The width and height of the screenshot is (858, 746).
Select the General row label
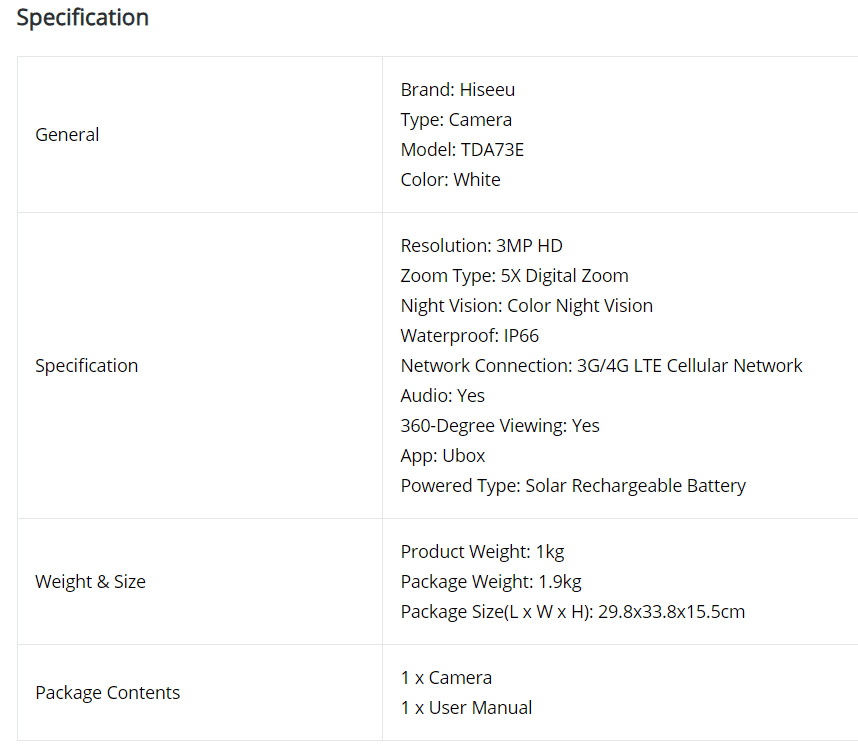click(x=67, y=135)
